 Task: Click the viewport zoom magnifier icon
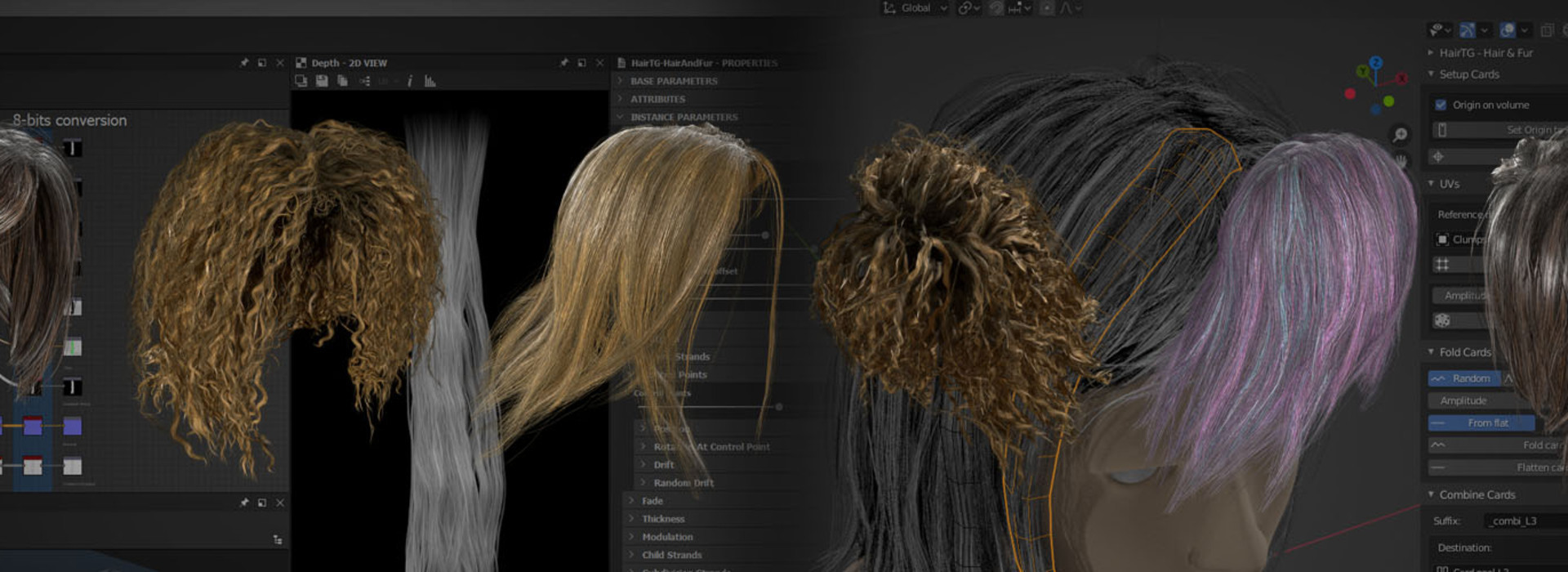tap(1400, 135)
